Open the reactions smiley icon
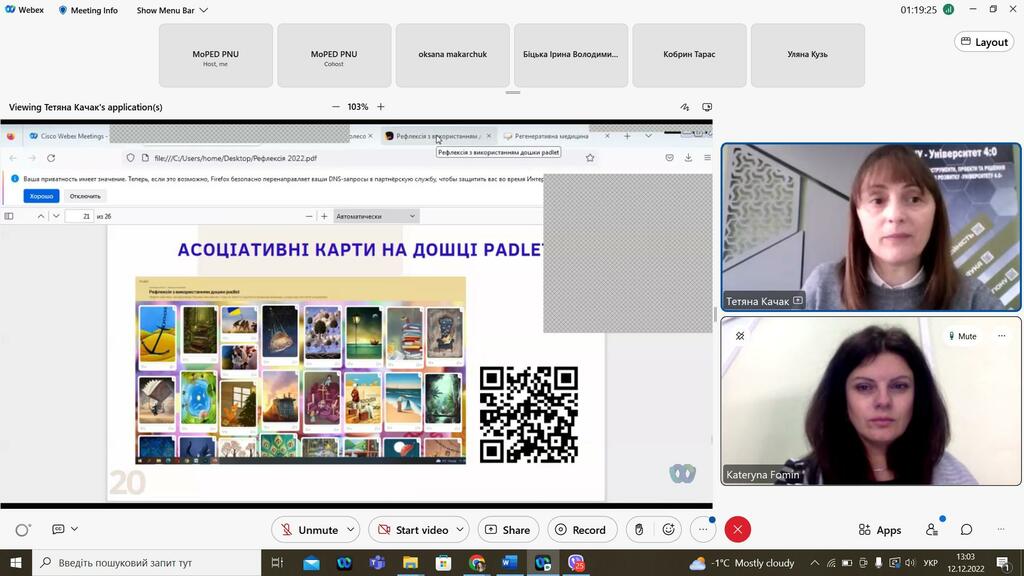Viewport: 1024px width, 576px height. [x=669, y=530]
